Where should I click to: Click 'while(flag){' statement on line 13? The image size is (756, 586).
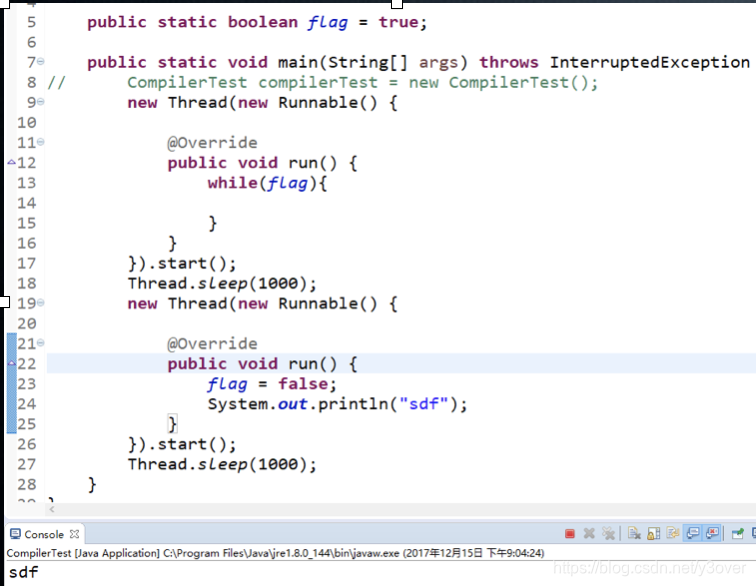268,183
